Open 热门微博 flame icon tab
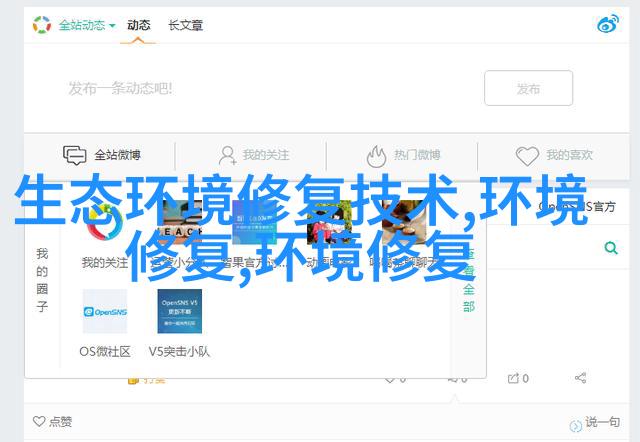This screenshot has height=442, width=640. [403, 156]
